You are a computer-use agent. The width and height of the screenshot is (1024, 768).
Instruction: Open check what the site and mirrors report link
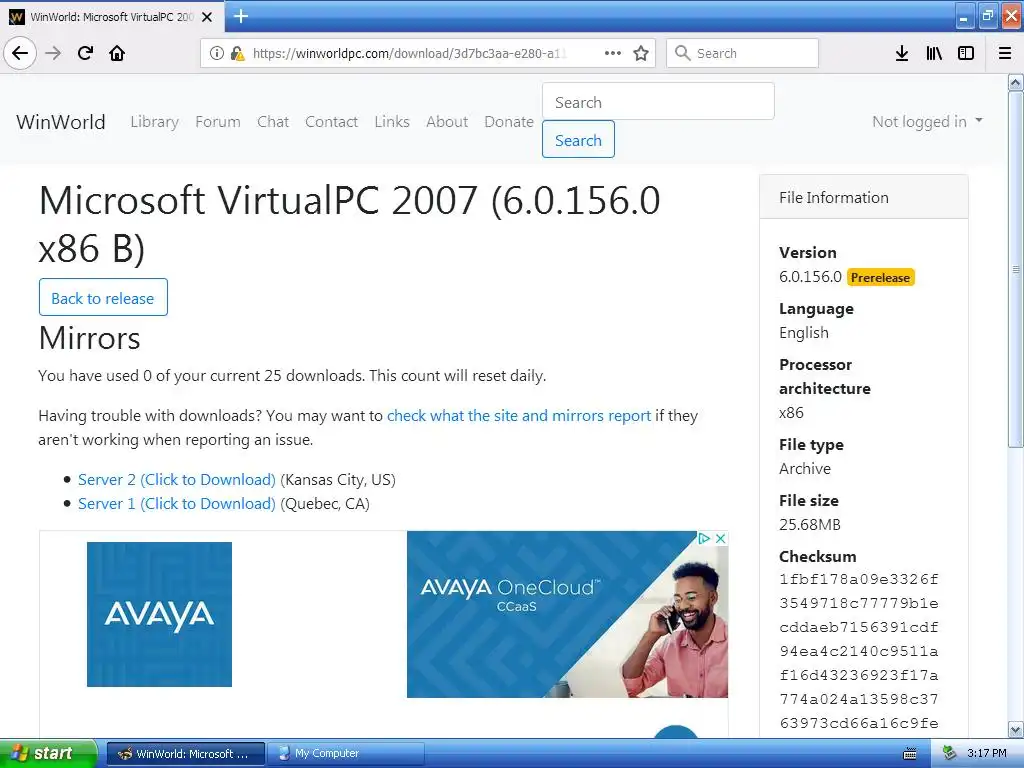(519, 415)
